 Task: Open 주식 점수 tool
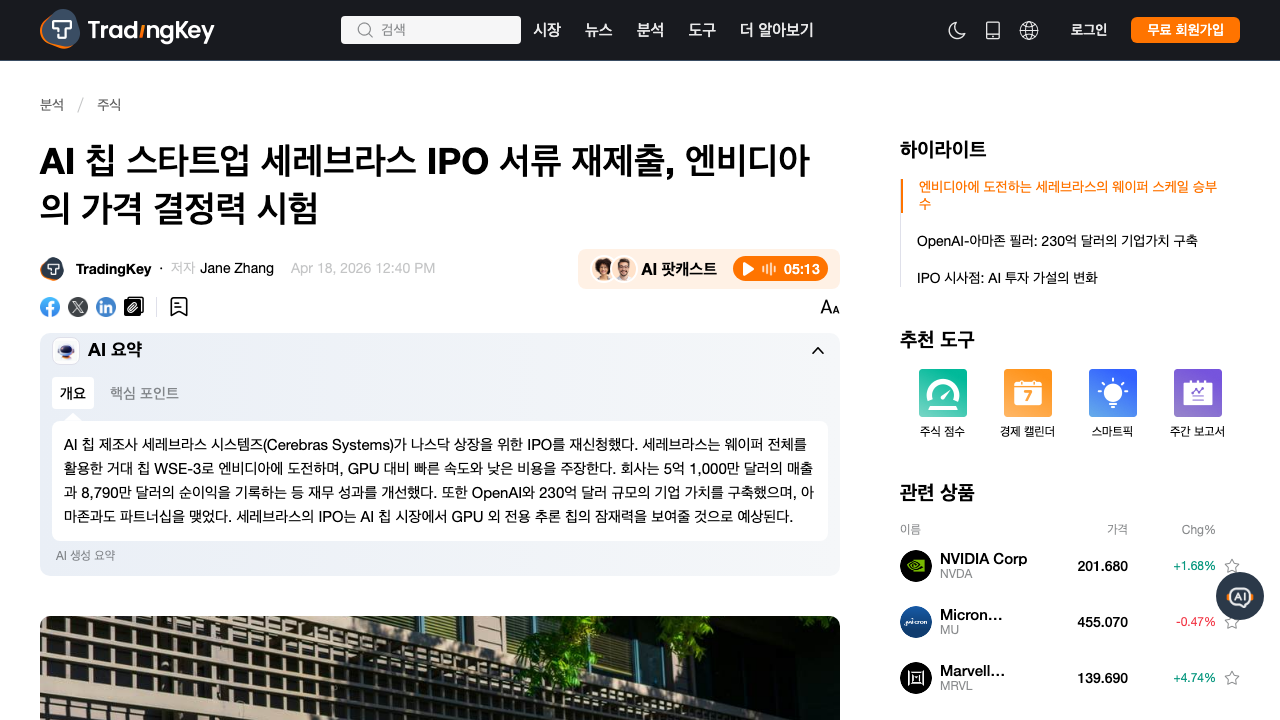click(x=943, y=404)
